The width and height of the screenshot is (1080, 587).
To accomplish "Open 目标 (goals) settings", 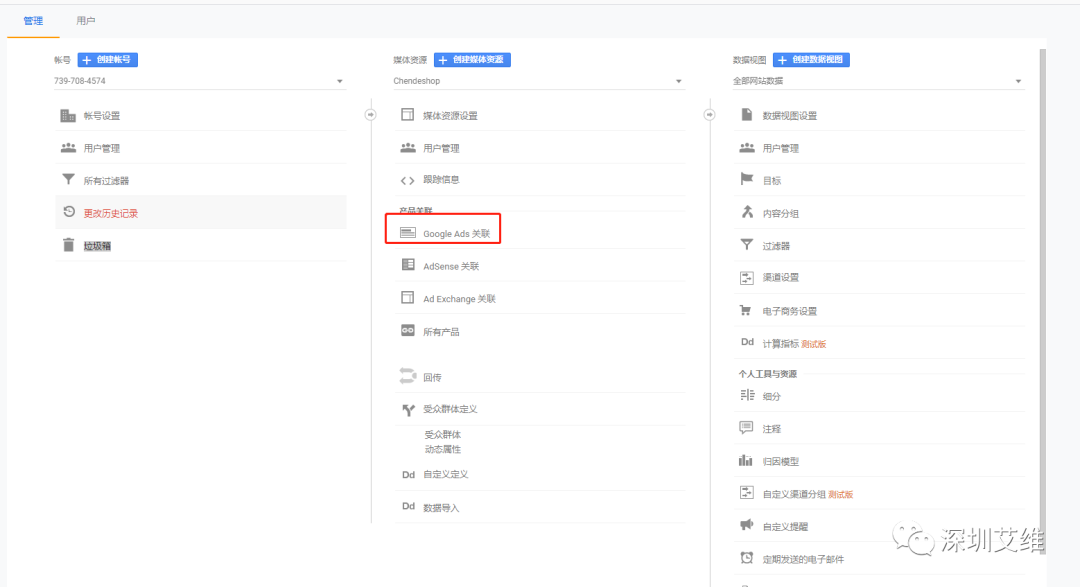I will [775, 179].
